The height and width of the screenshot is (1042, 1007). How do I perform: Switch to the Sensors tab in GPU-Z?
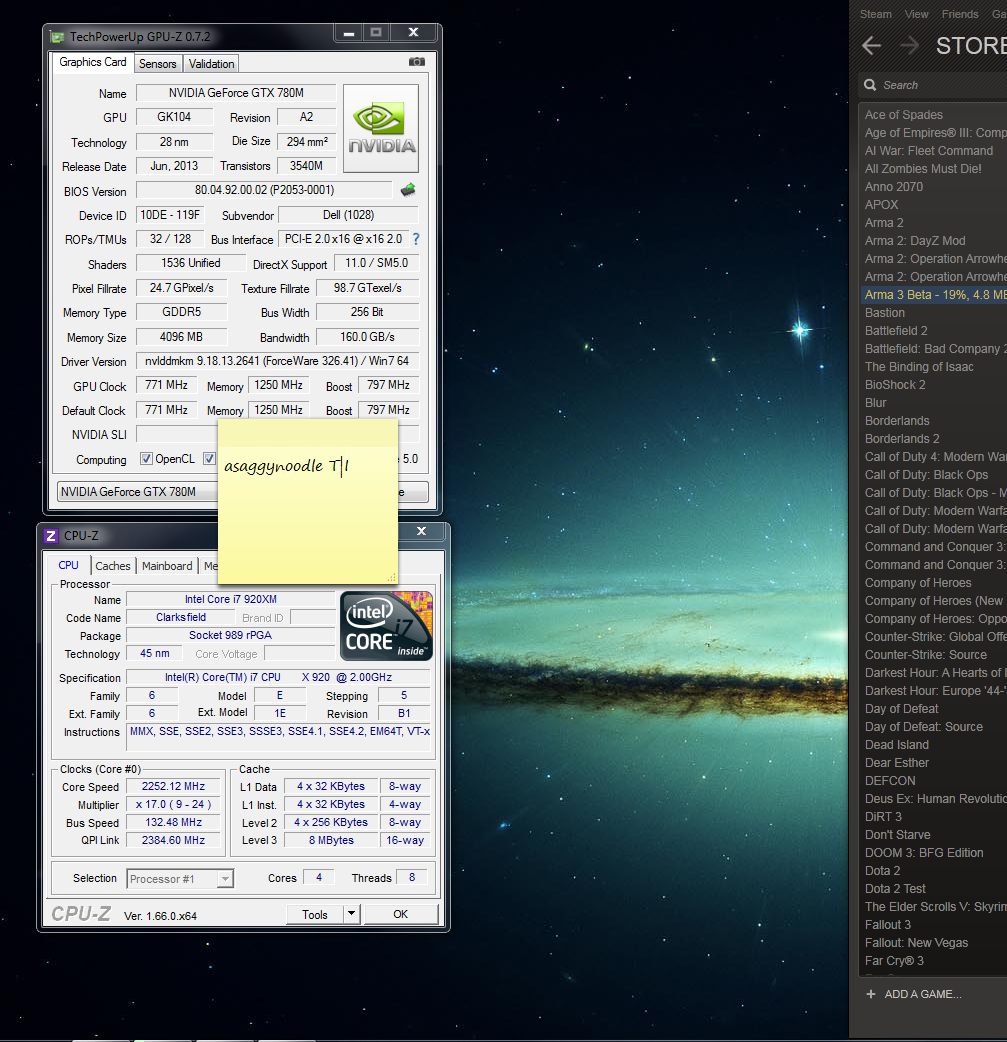point(158,64)
